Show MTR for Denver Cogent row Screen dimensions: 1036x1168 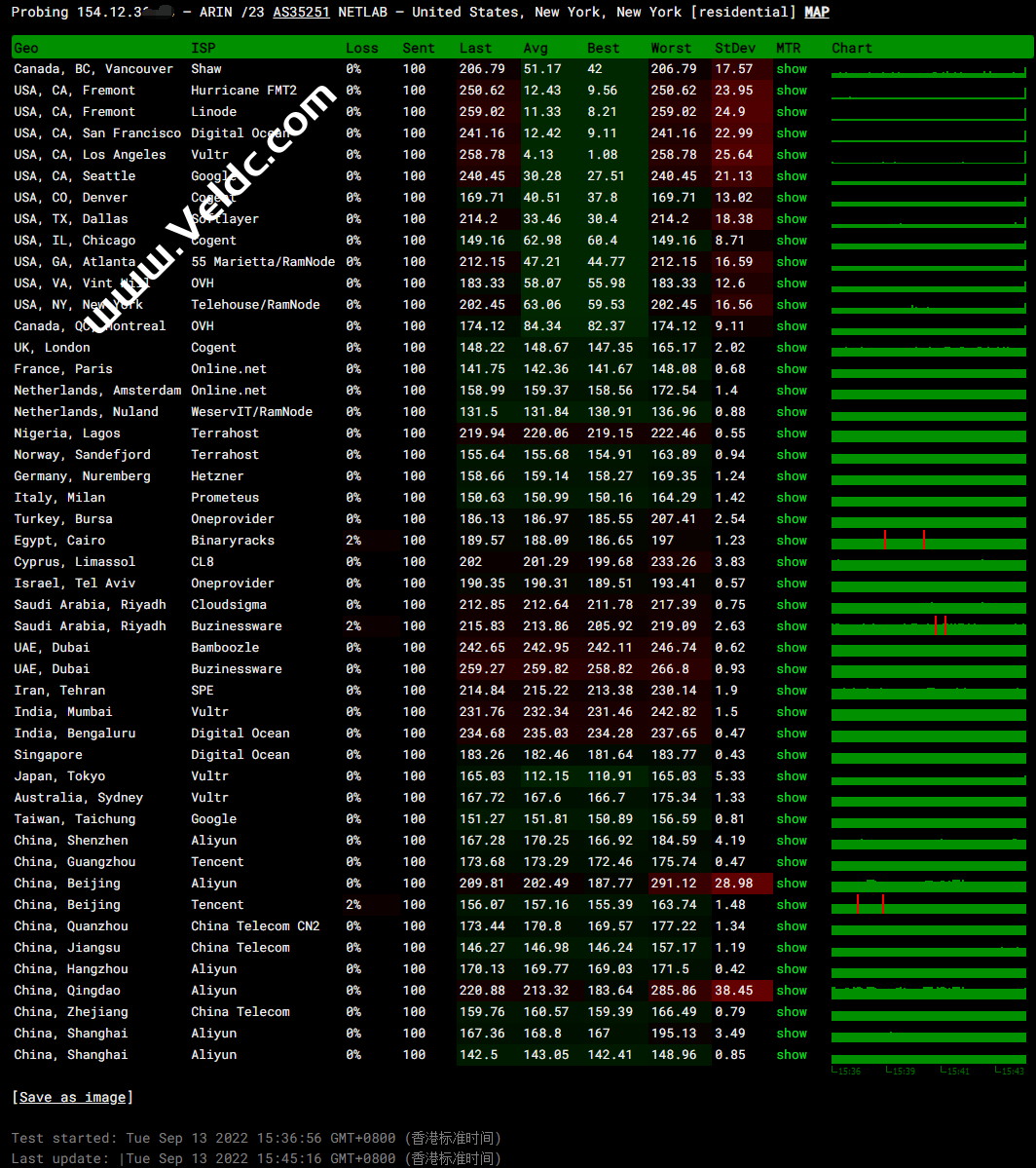[791, 198]
